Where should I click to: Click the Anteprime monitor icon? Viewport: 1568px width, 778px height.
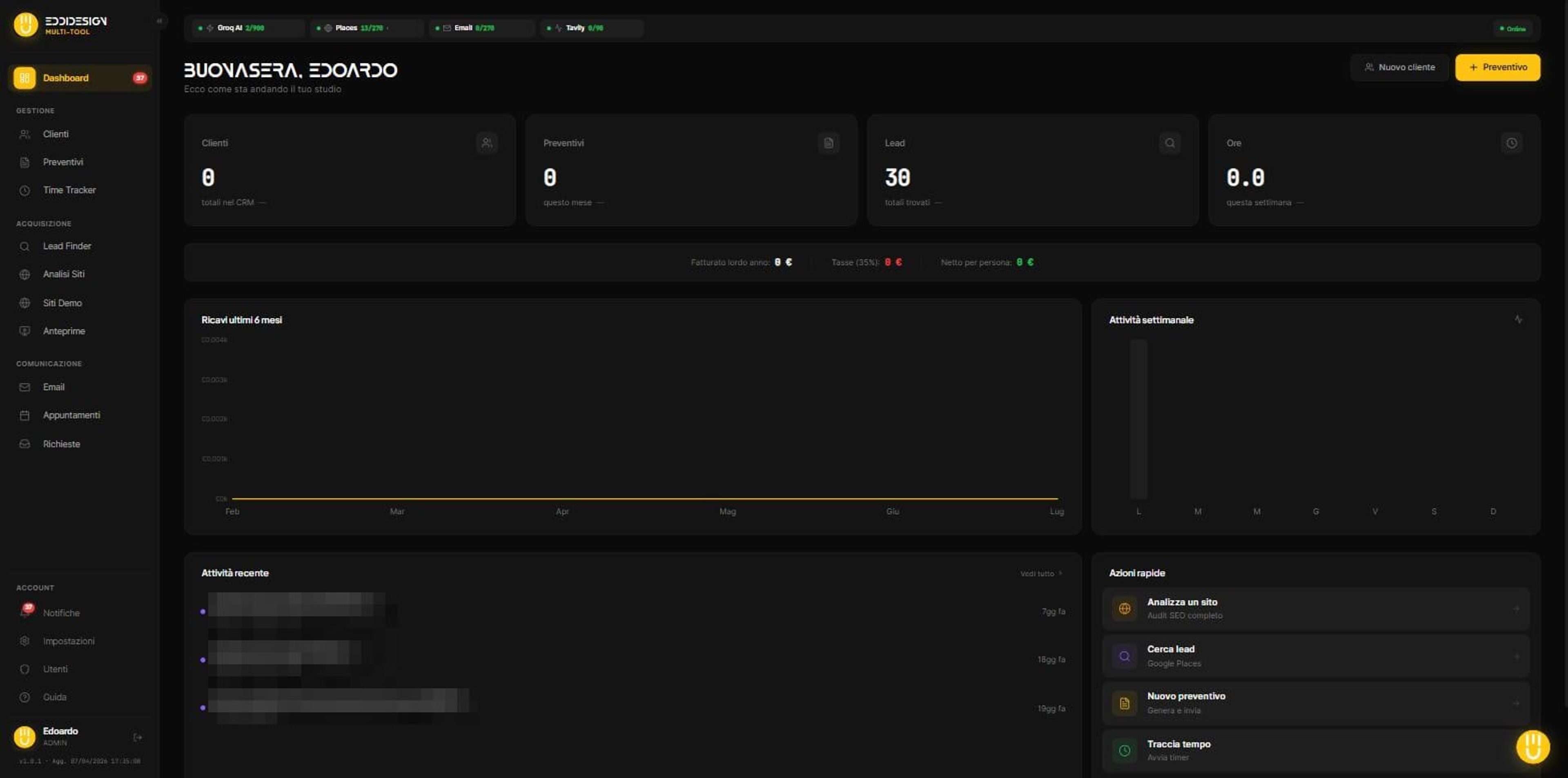tap(24, 331)
